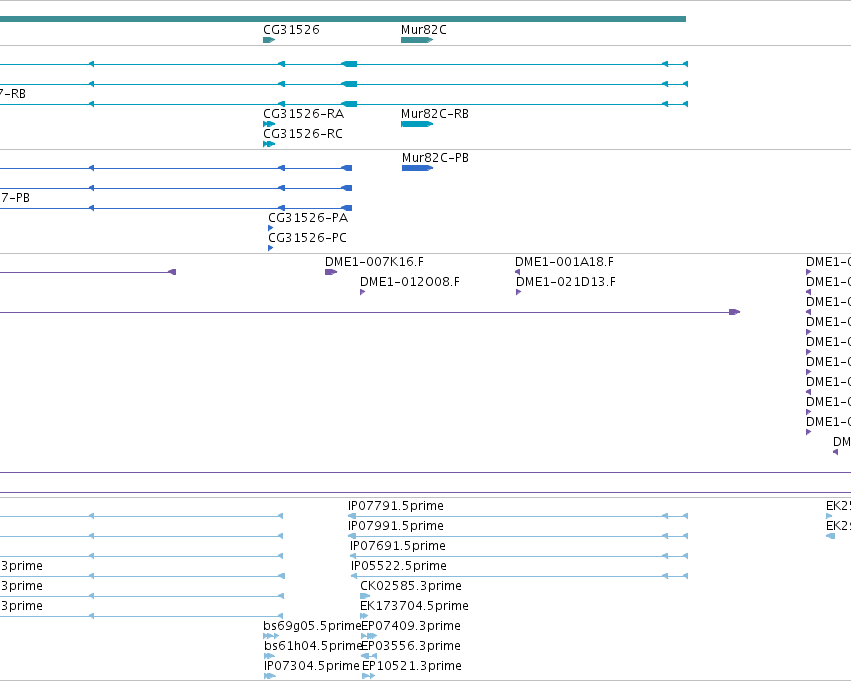Select CK02585.3prime EST label
The width and height of the screenshot is (851, 681).
point(411,587)
